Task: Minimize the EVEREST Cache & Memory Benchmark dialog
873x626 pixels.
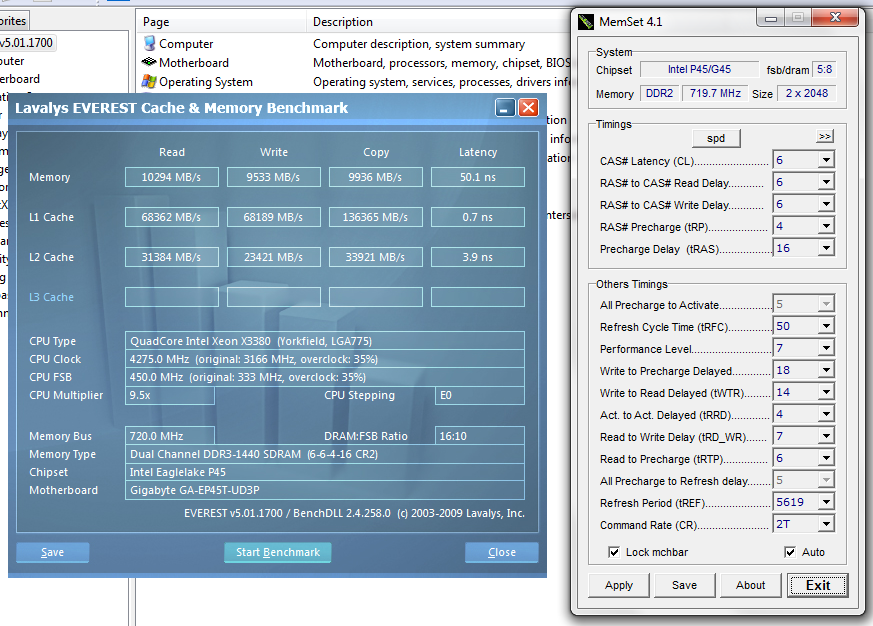Action: 505,107
